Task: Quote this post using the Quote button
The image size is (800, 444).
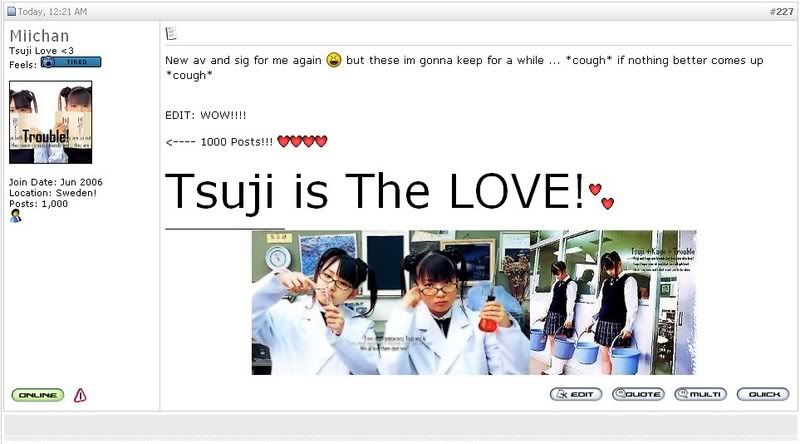Action: point(638,394)
